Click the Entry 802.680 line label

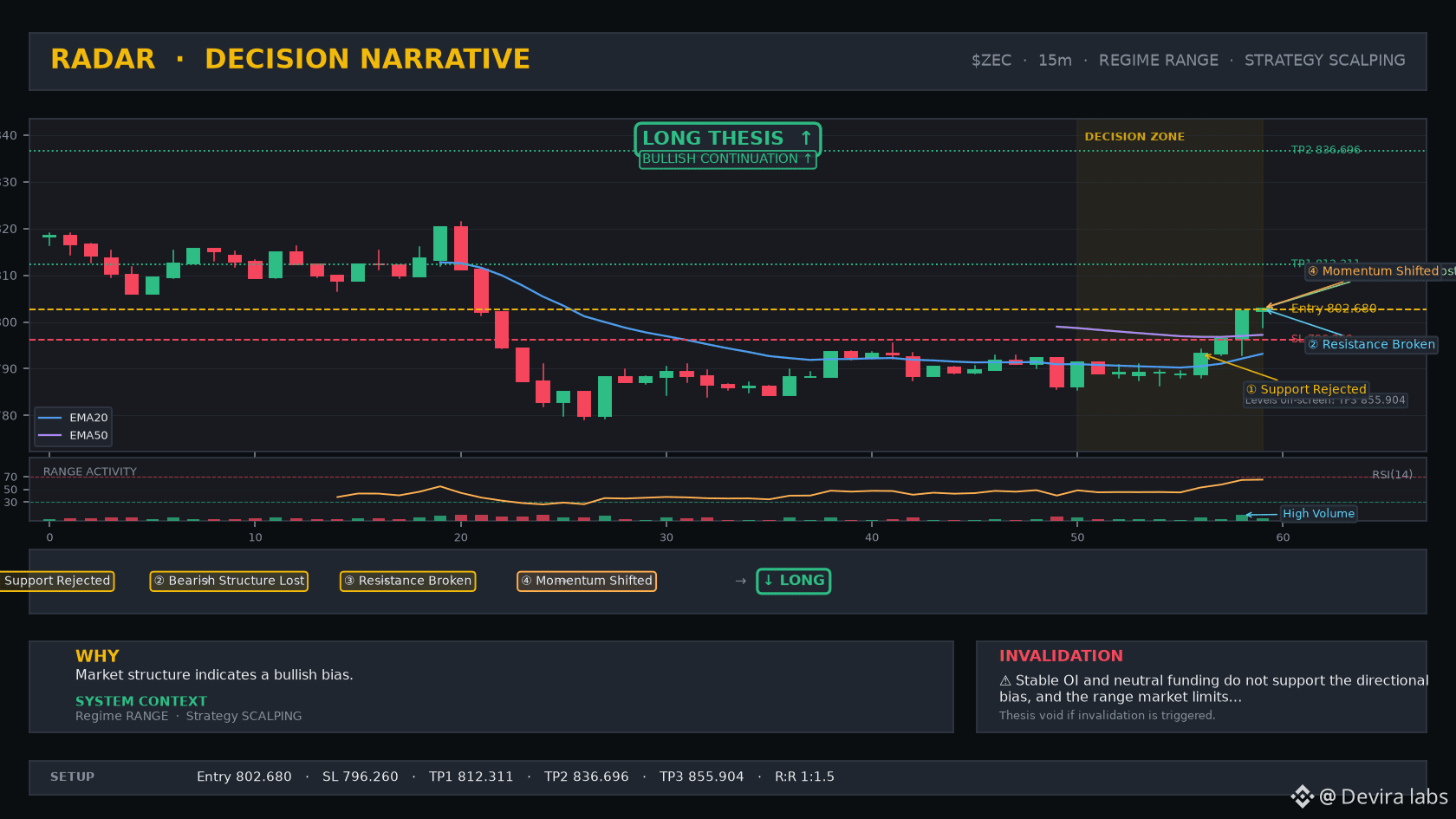1333,309
